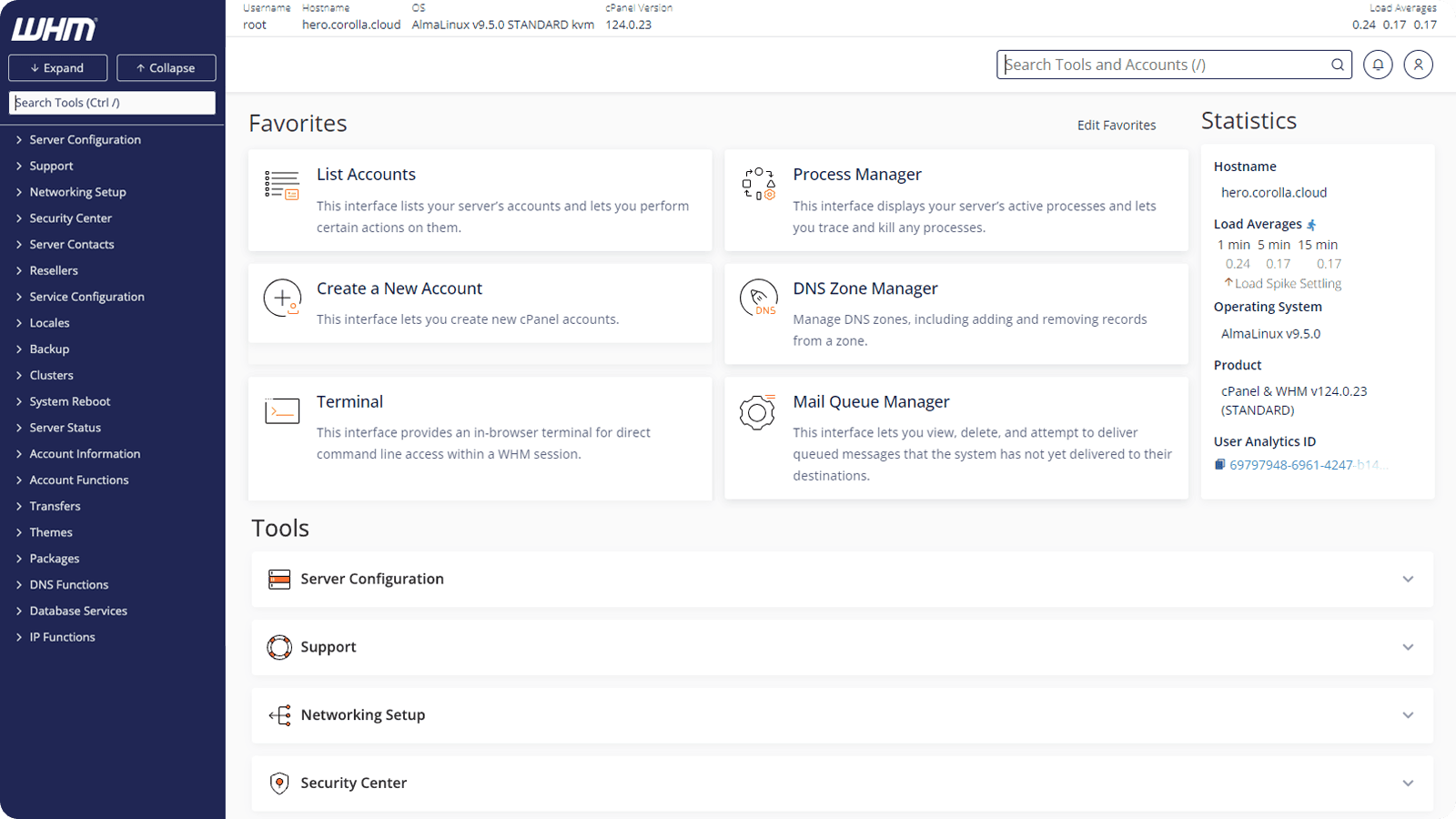Click the Security Center shield icon
Screen dimensions: 1456x819
(x=278, y=783)
